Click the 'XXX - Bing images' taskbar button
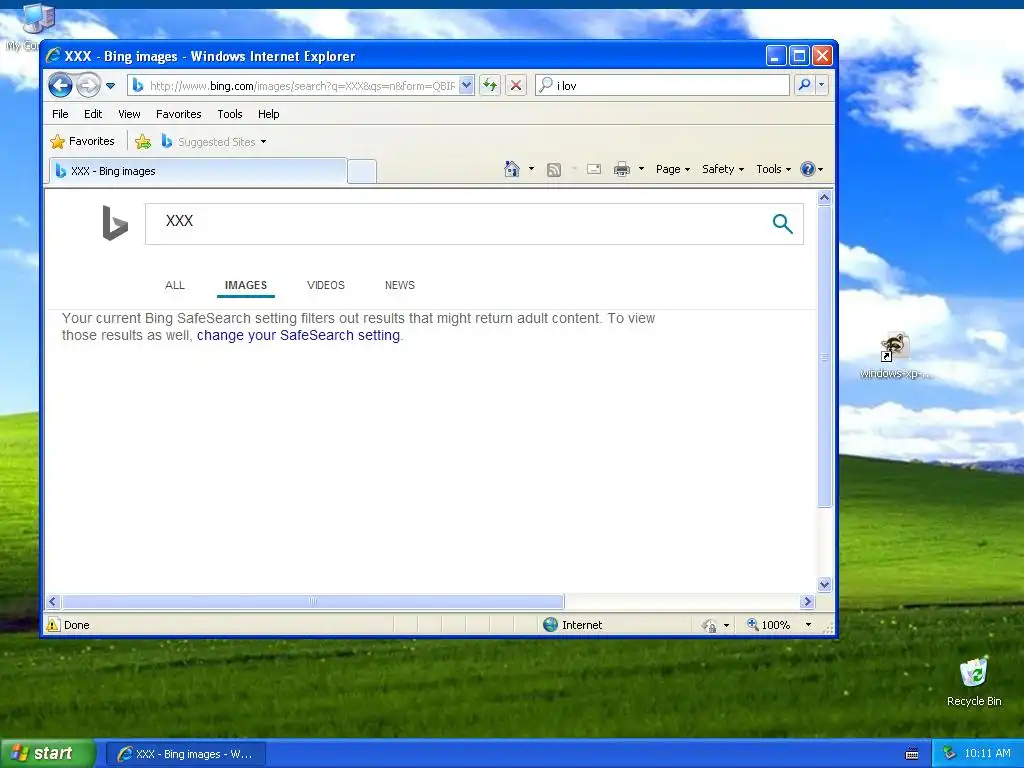 [186, 754]
